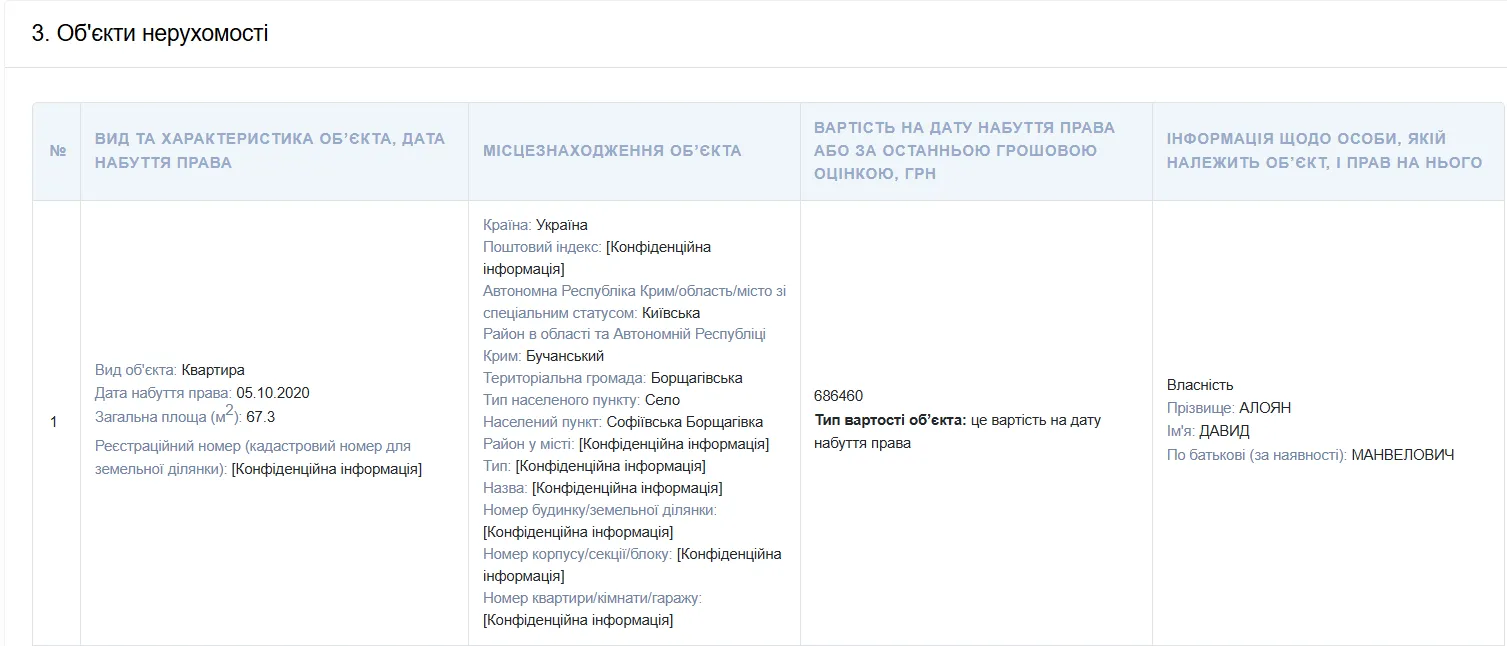Click the "Місцезнаходження об'єкта" column header
Screen dimensions: 1507x646
[x=612, y=151]
